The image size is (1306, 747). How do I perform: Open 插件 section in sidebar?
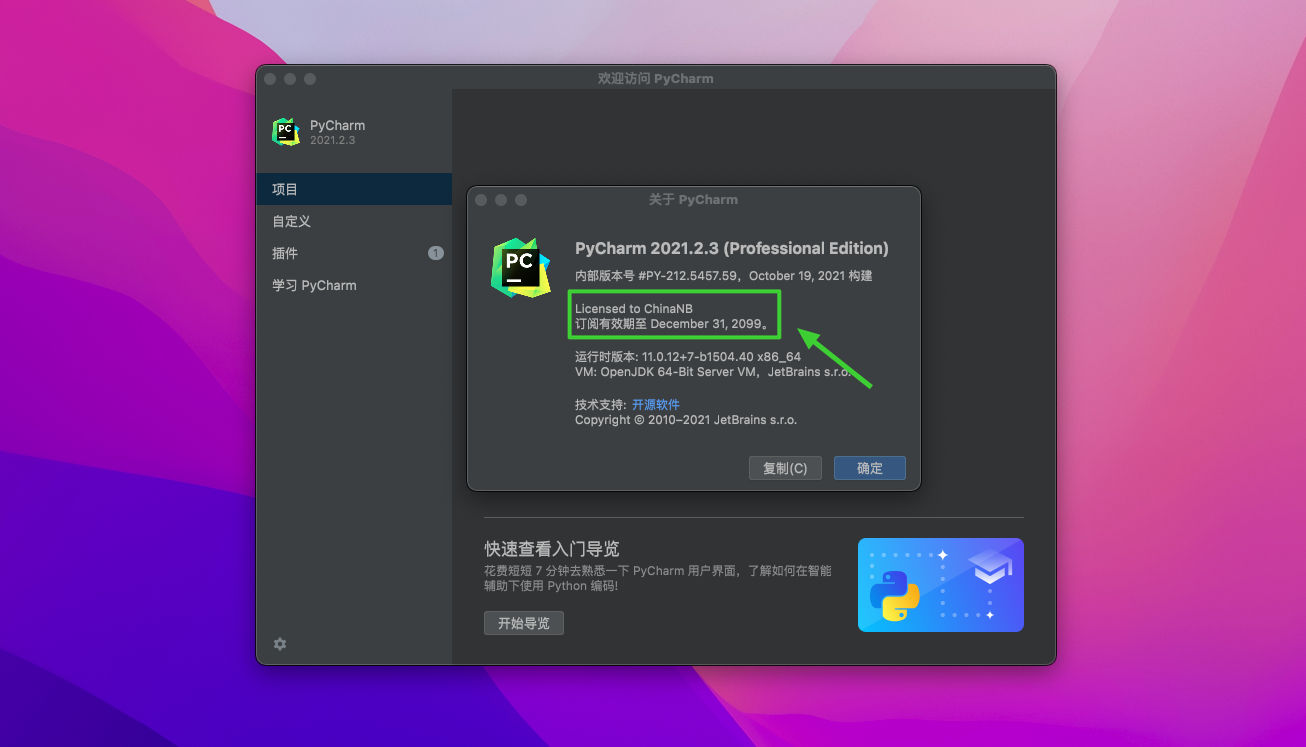(354, 253)
